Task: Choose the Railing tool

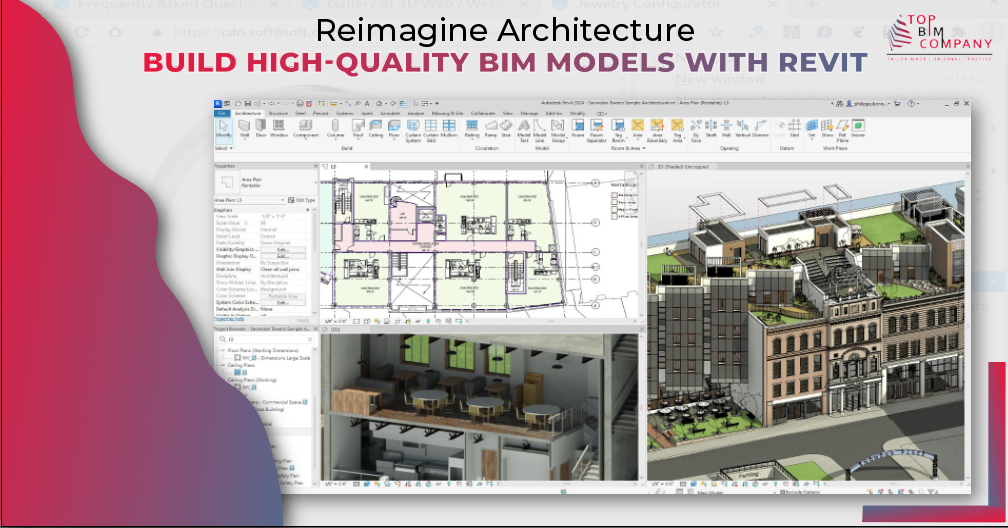Action: click(x=472, y=128)
